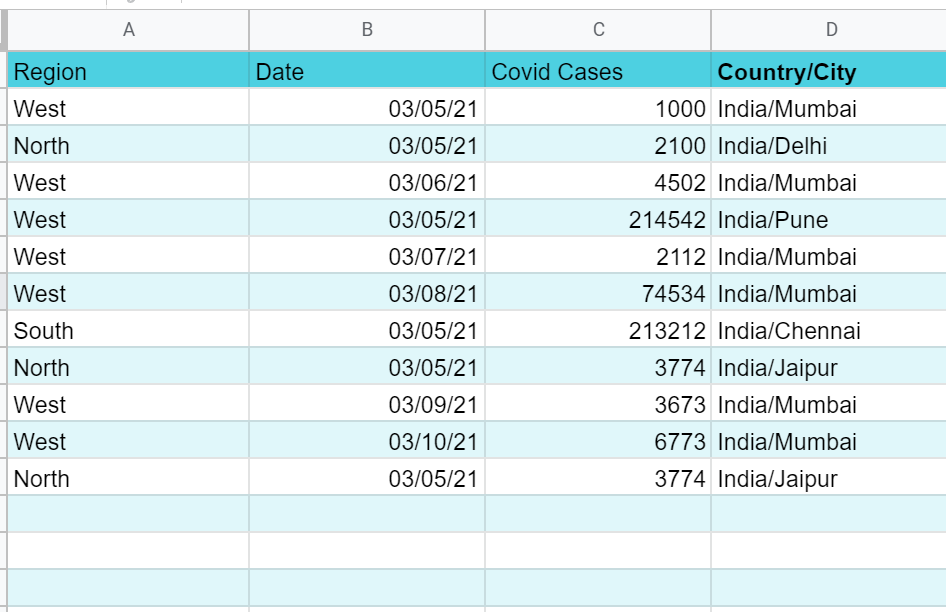The width and height of the screenshot is (946, 612).
Task: Click West cell in the 03/09/21 row
Action: click(x=129, y=404)
